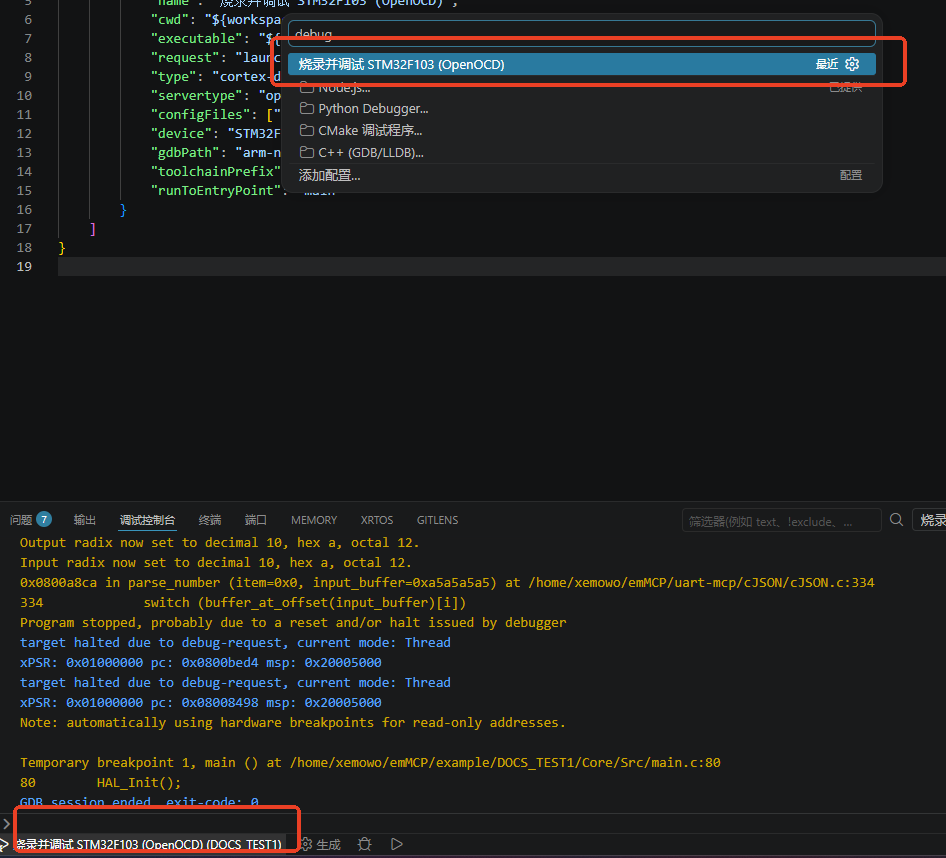Click the folder icon beside C++ (GDB/LLDB)

pos(306,152)
